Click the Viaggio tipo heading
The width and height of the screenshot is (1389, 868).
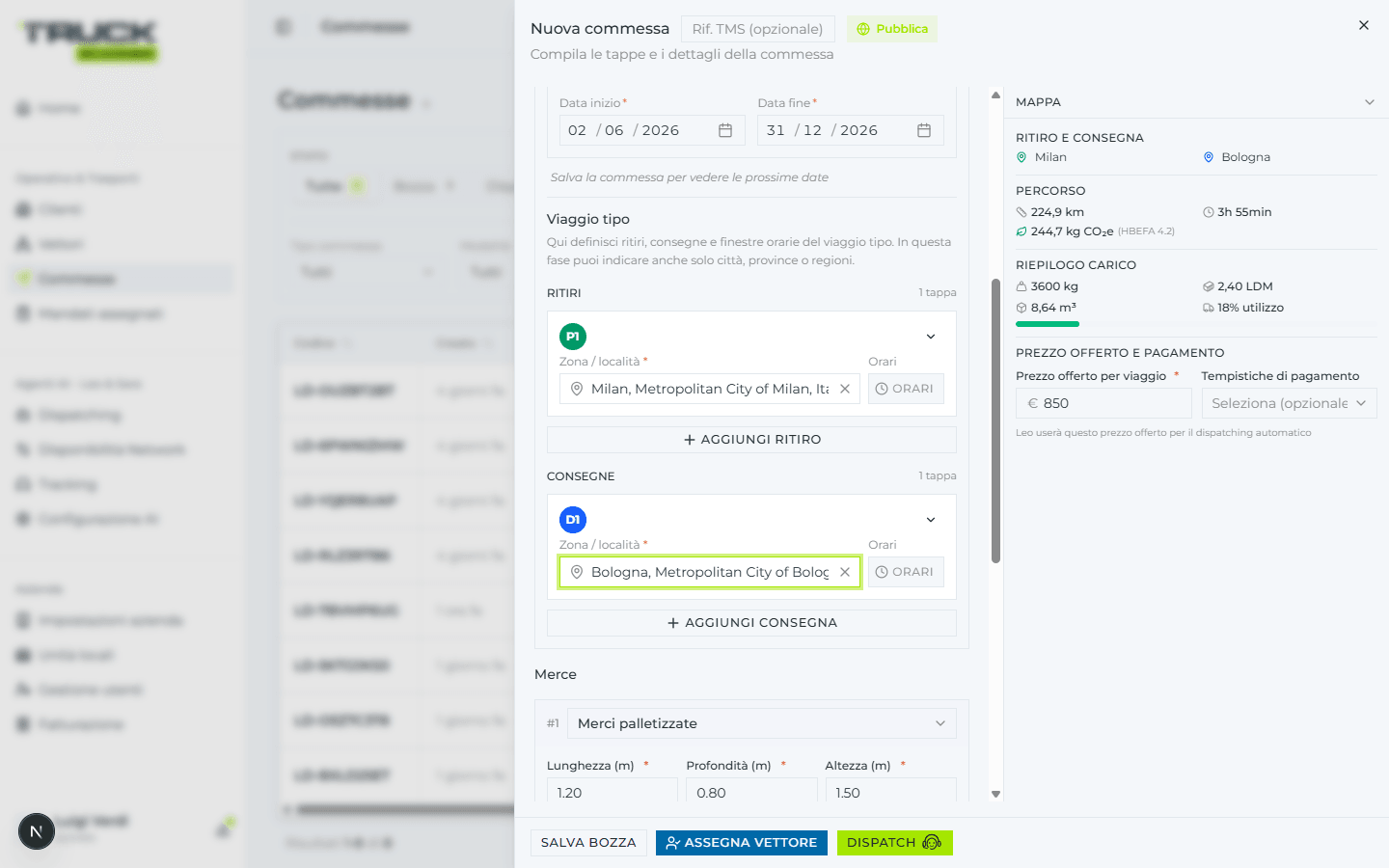point(587,219)
